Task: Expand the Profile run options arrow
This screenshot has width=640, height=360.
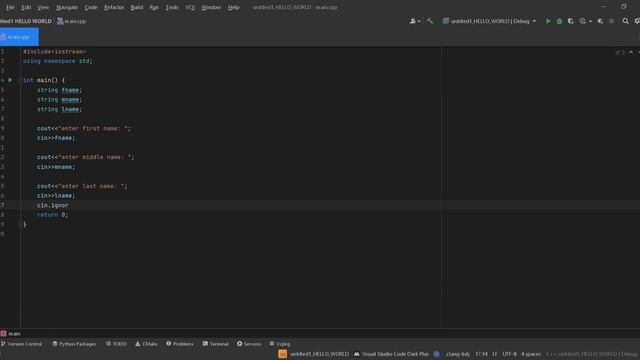Action: coord(590,21)
